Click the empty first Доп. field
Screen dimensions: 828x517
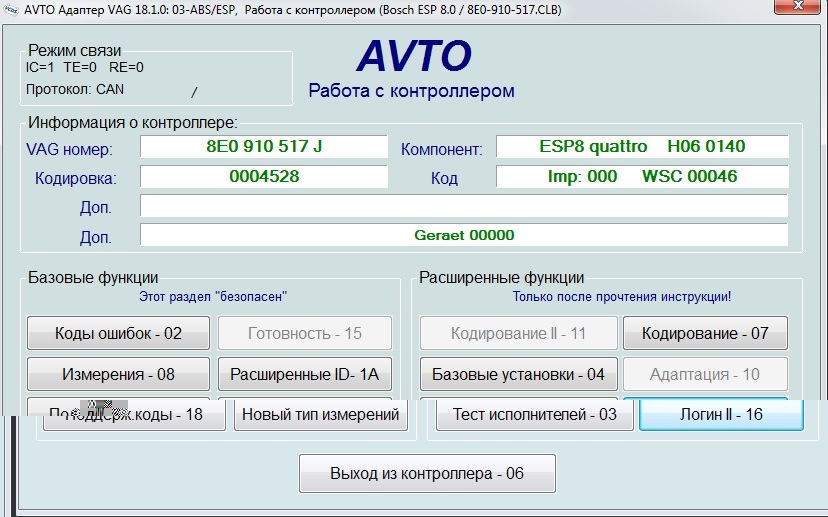coord(463,206)
